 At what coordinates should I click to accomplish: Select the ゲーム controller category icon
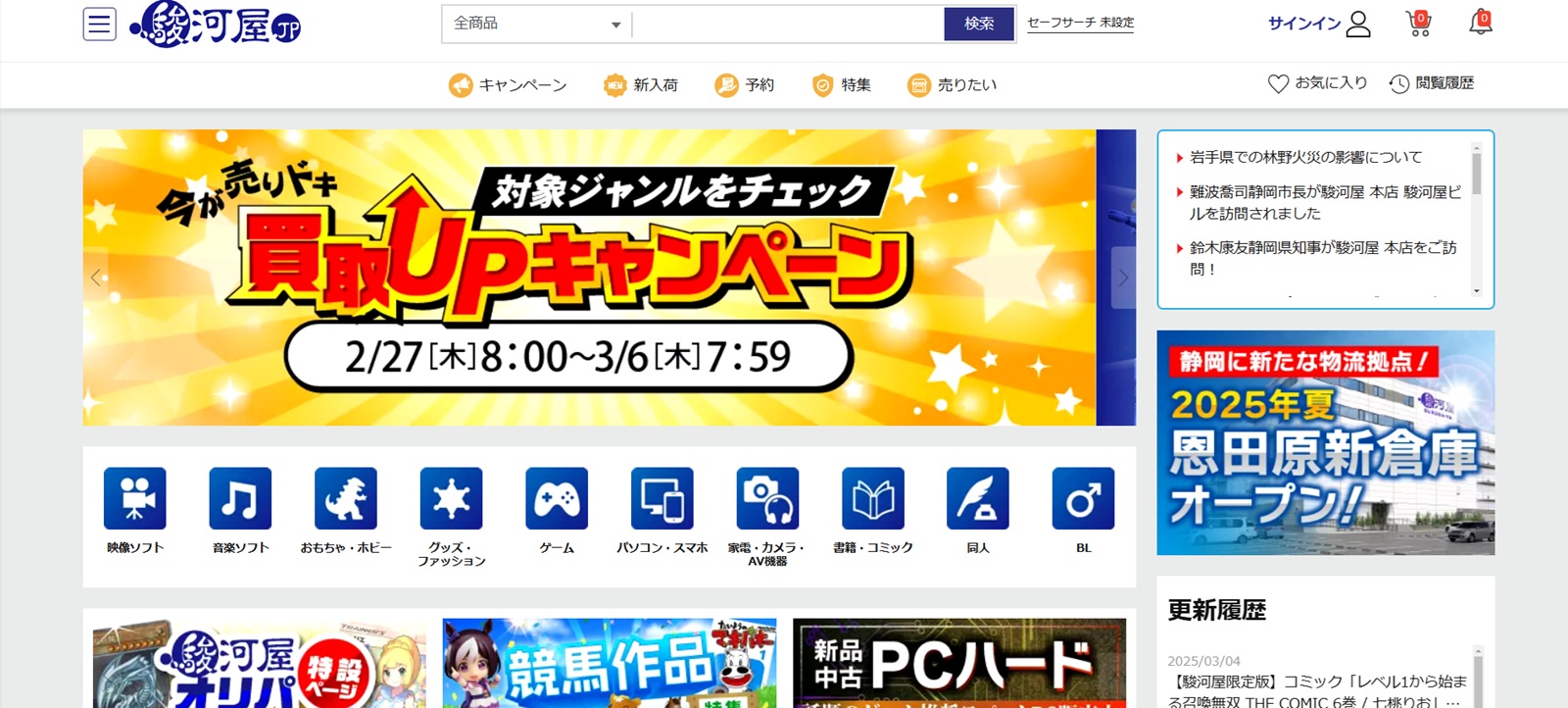tap(557, 499)
